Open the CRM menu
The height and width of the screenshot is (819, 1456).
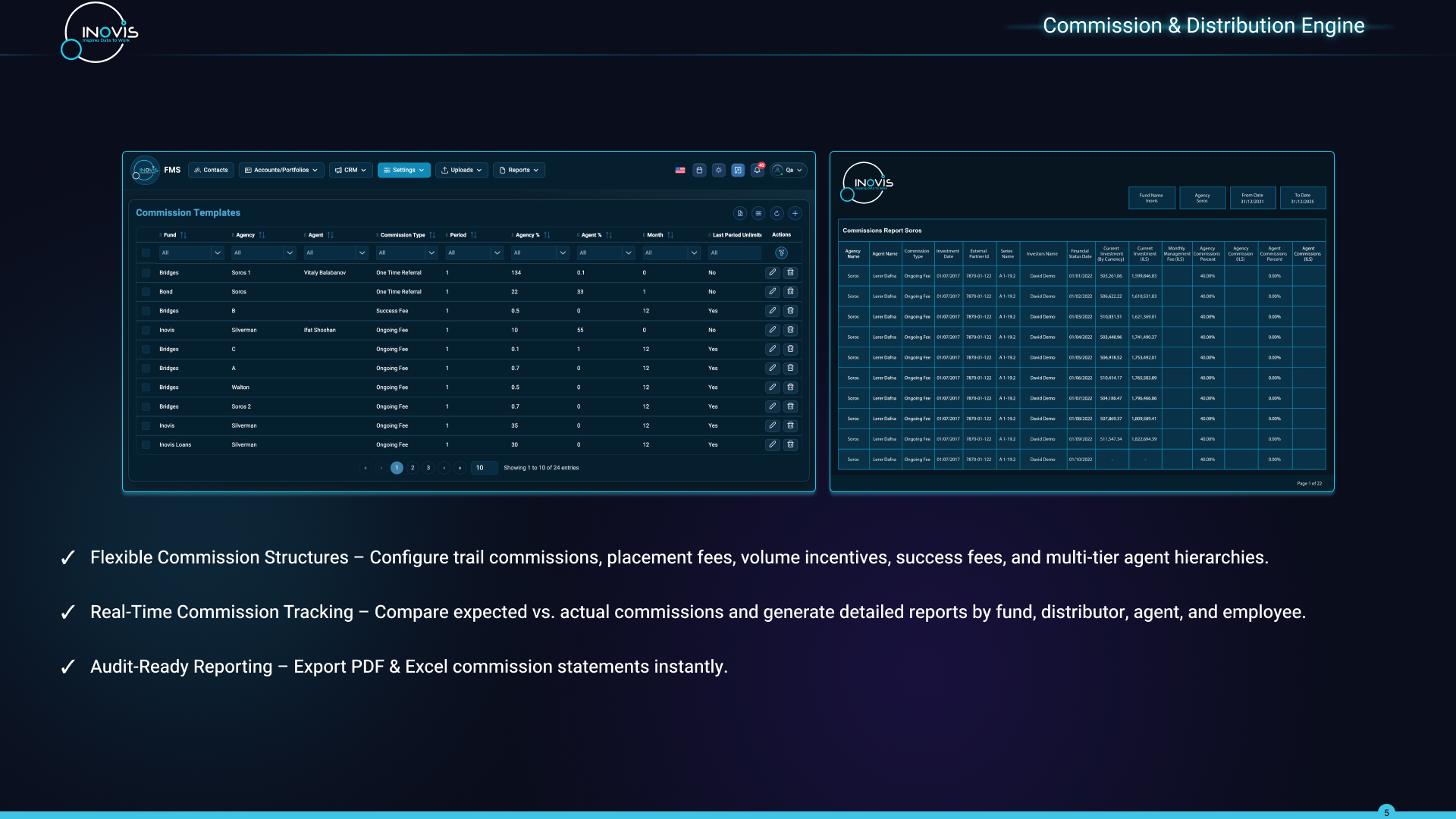pos(350,170)
